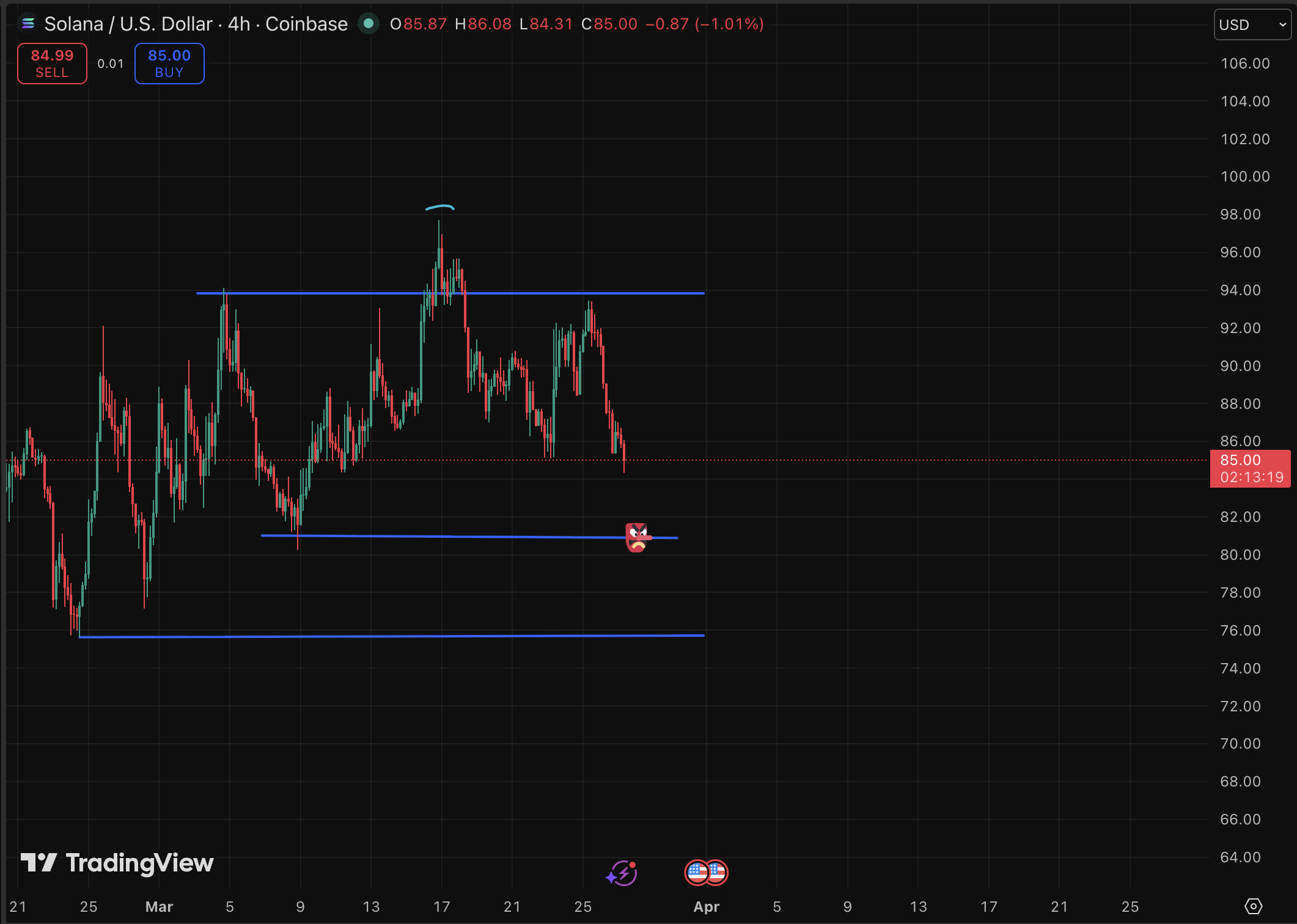Image resolution: width=1297 pixels, height=924 pixels.
Task: Open the USD currency dropdown
Action: coord(1251,24)
